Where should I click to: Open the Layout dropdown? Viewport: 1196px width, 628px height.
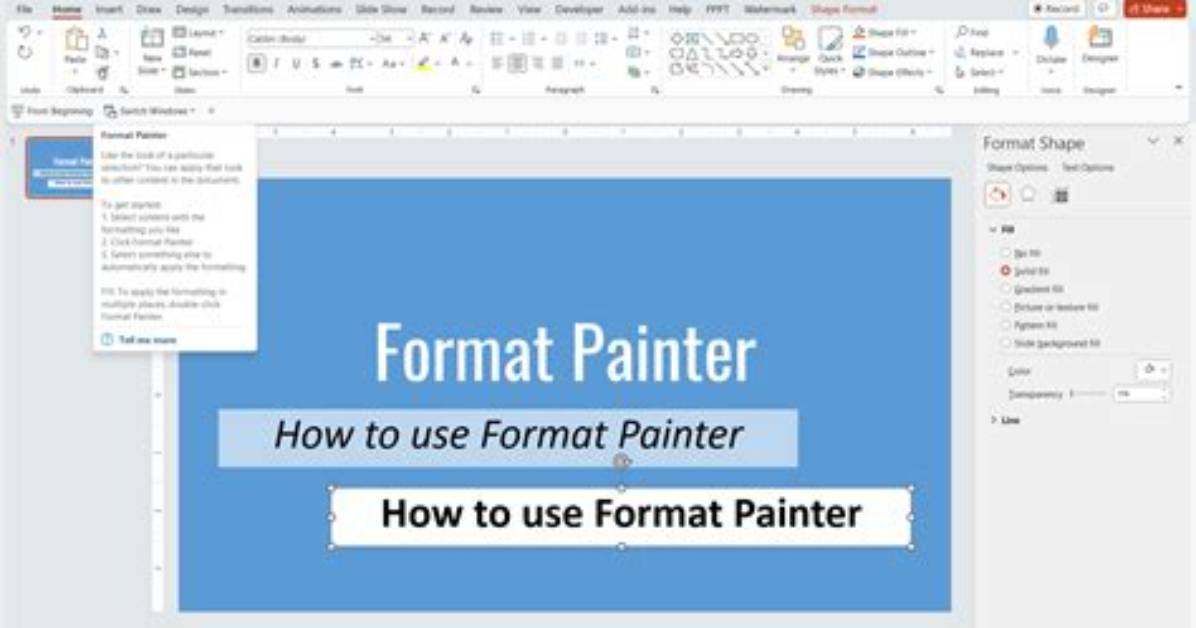[199, 33]
